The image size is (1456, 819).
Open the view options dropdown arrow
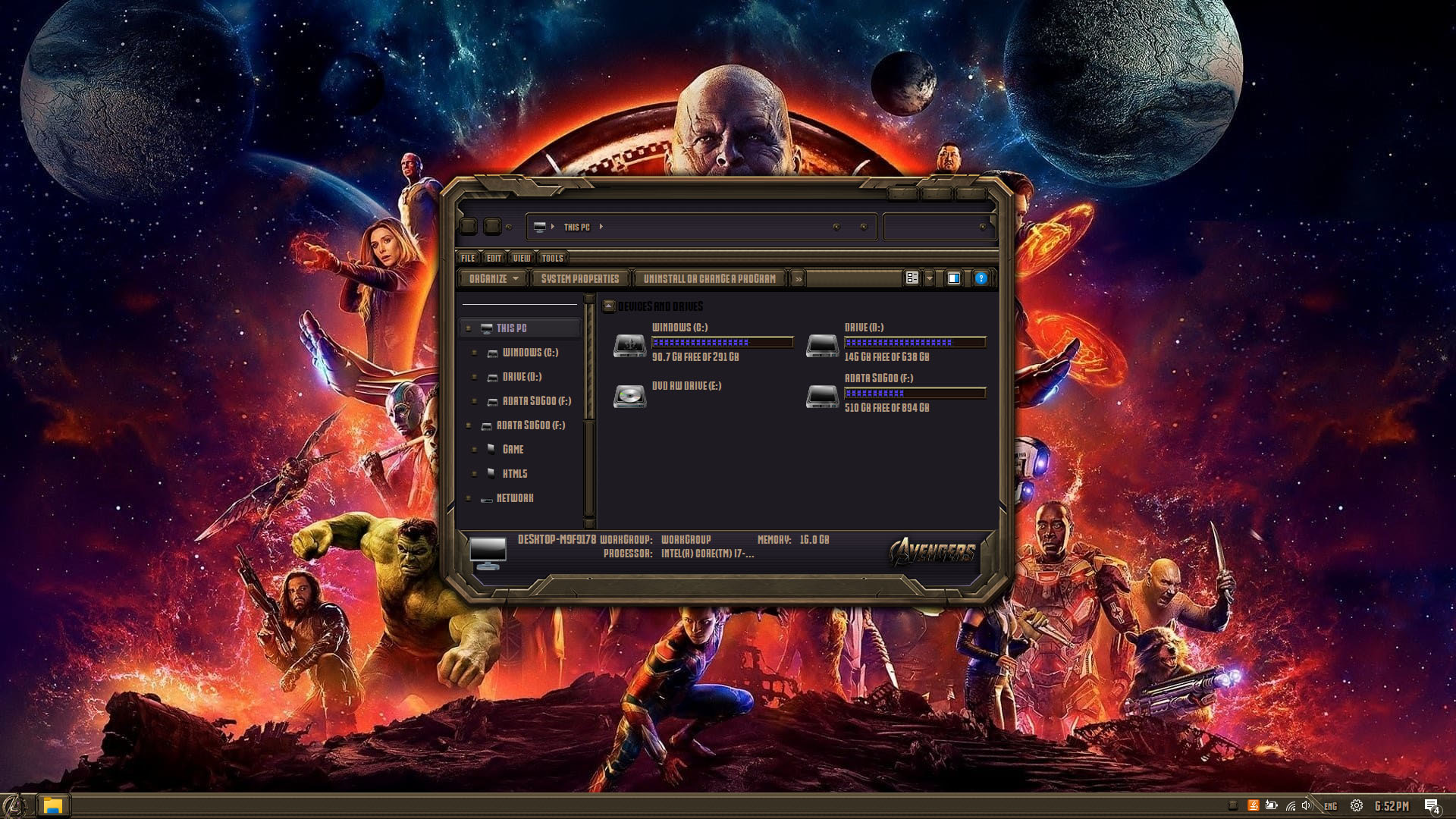tap(930, 278)
